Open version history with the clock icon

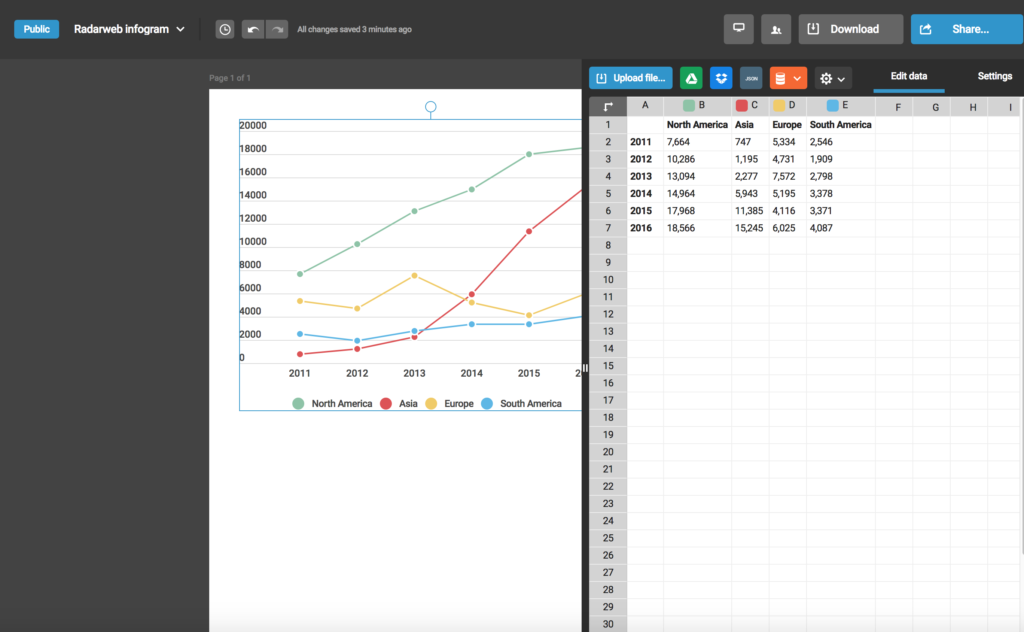pos(225,29)
